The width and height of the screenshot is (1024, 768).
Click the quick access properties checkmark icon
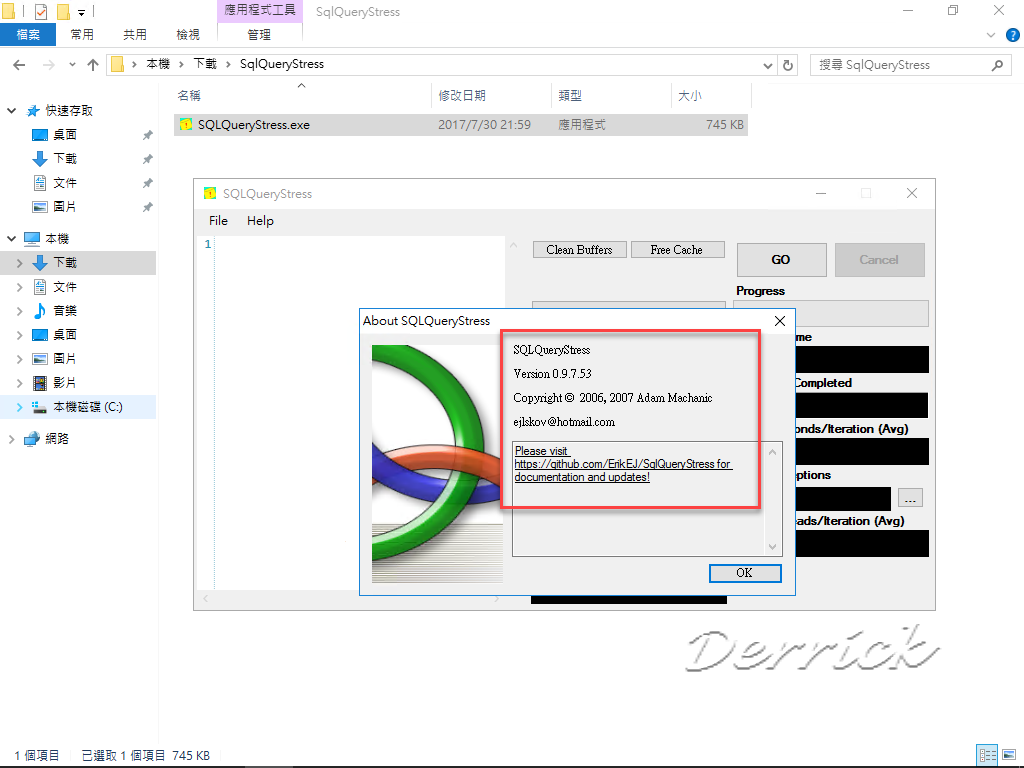pos(40,12)
